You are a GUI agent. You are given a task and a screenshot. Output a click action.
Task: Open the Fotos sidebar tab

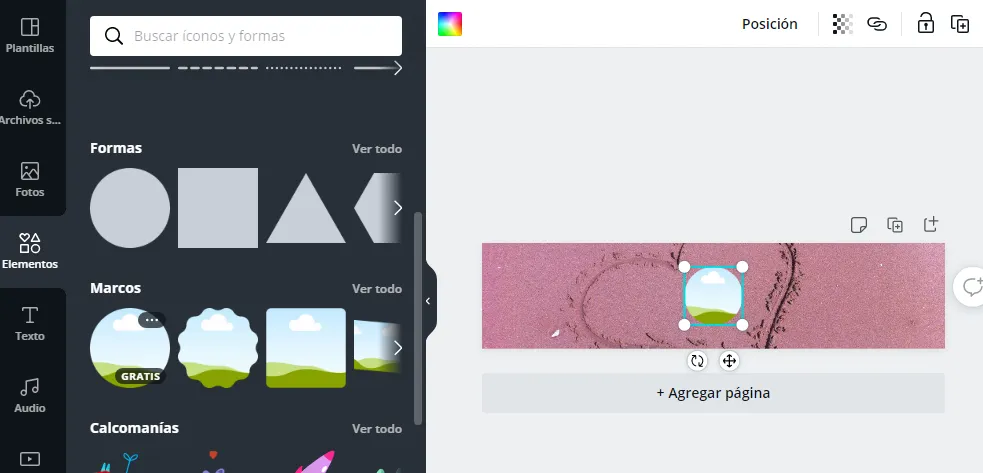coord(29,179)
